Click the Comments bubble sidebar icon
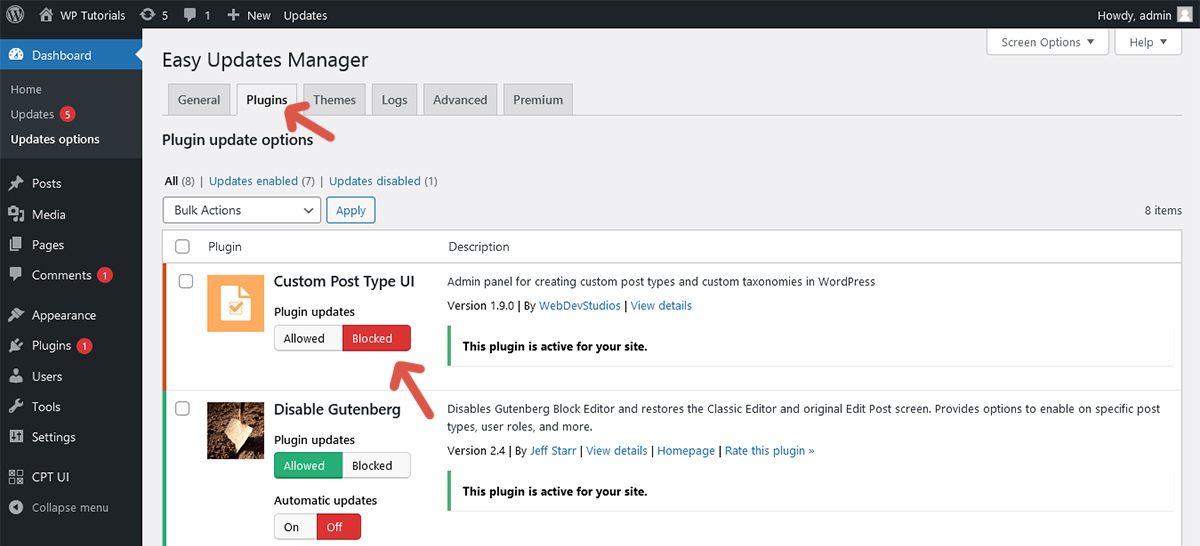 (x=16, y=275)
